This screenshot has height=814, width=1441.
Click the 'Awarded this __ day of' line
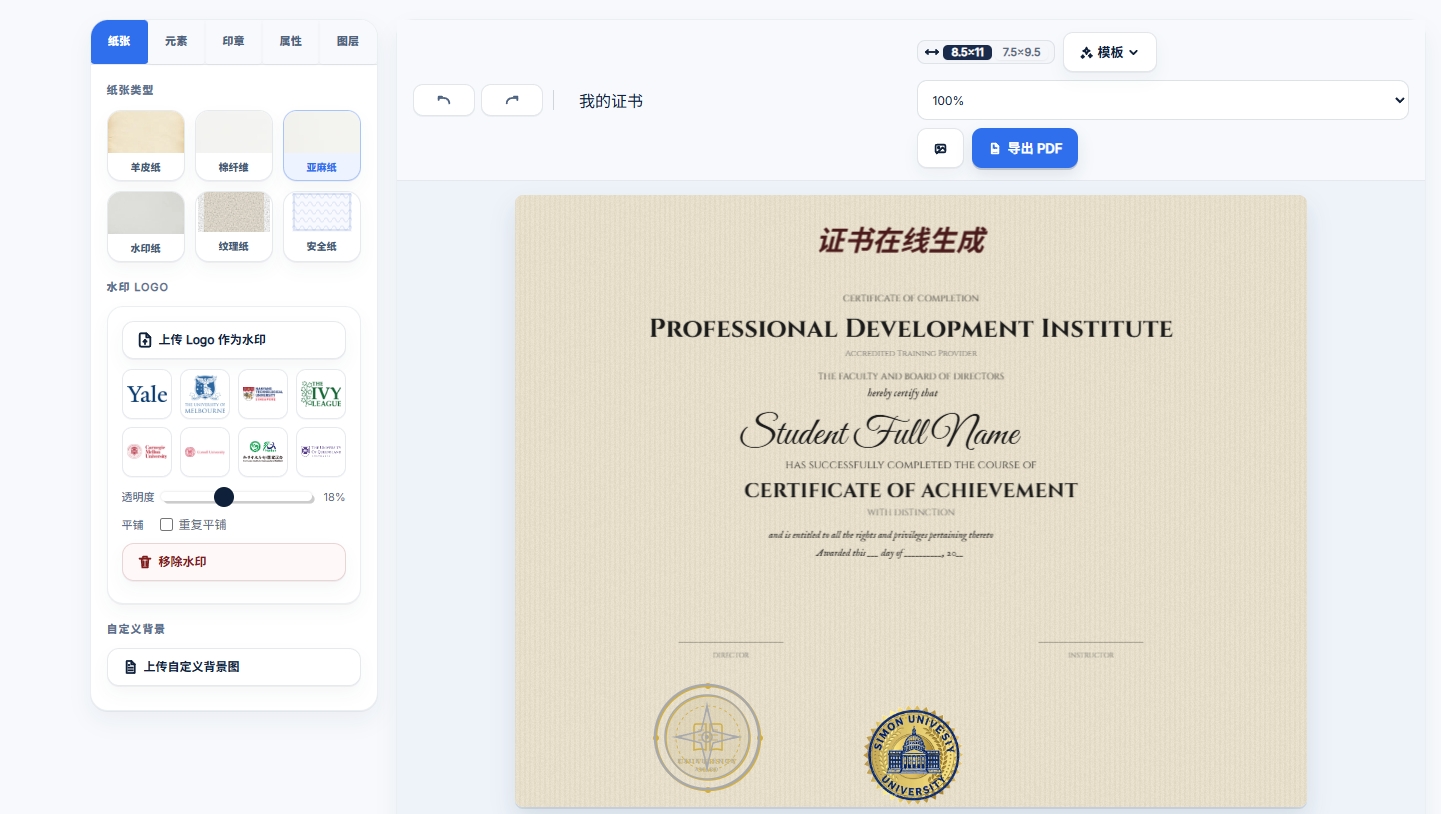point(889,553)
